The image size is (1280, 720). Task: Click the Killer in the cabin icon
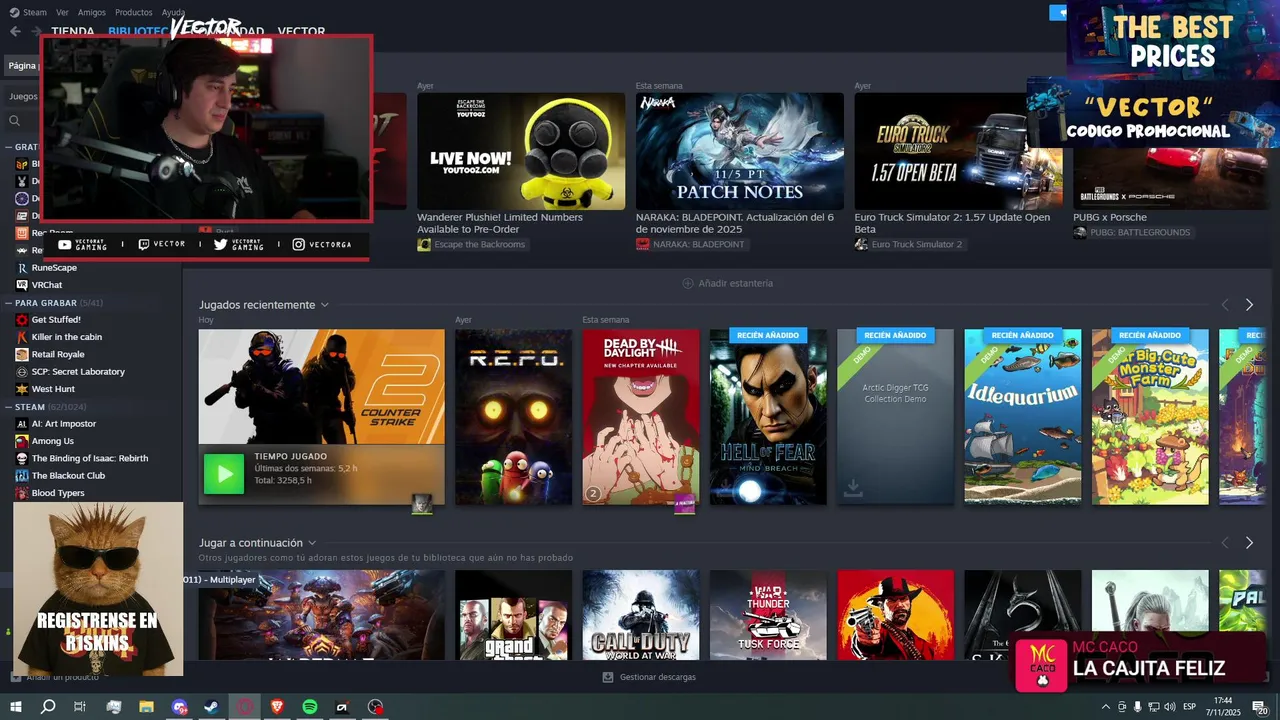[22, 337]
